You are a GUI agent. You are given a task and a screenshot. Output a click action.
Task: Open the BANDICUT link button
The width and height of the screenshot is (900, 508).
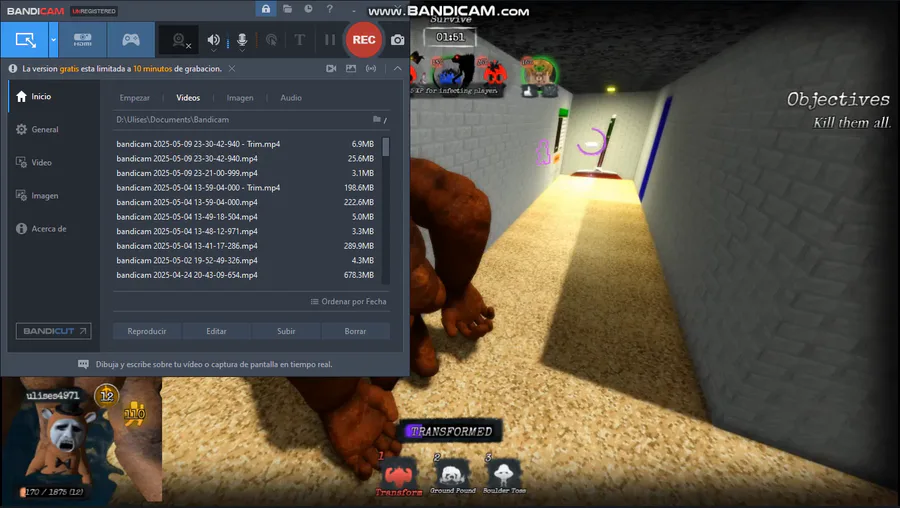click(x=53, y=331)
